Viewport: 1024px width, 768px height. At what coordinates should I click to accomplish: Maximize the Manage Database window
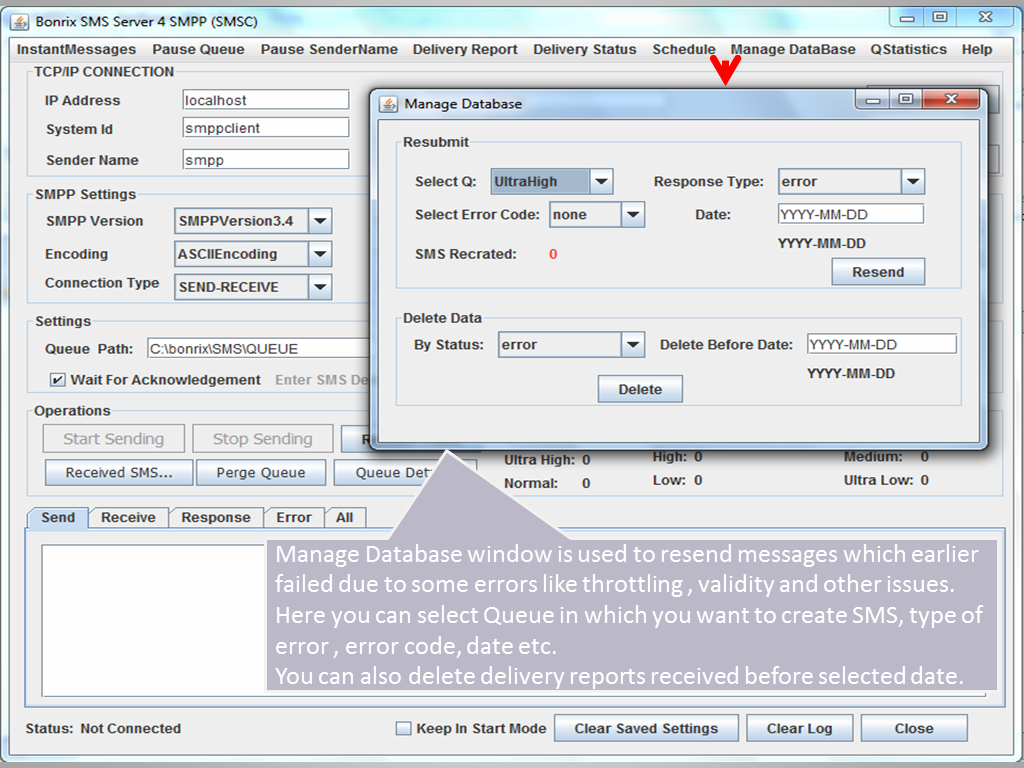905,99
